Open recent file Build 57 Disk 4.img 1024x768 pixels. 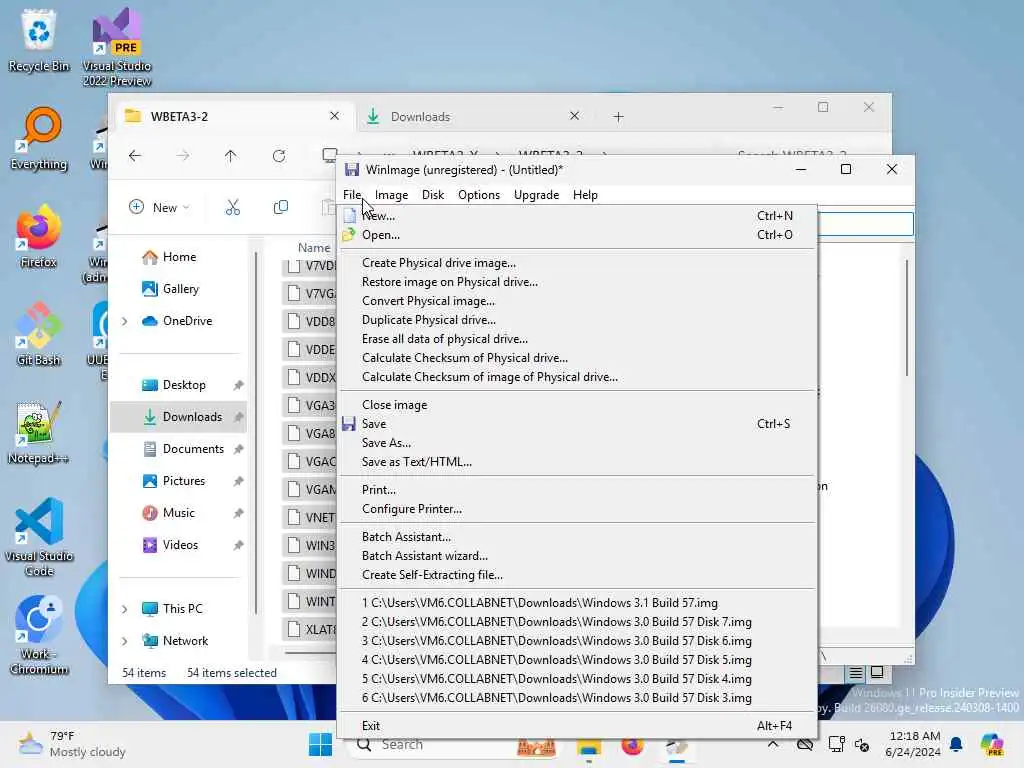[x=577, y=678]
